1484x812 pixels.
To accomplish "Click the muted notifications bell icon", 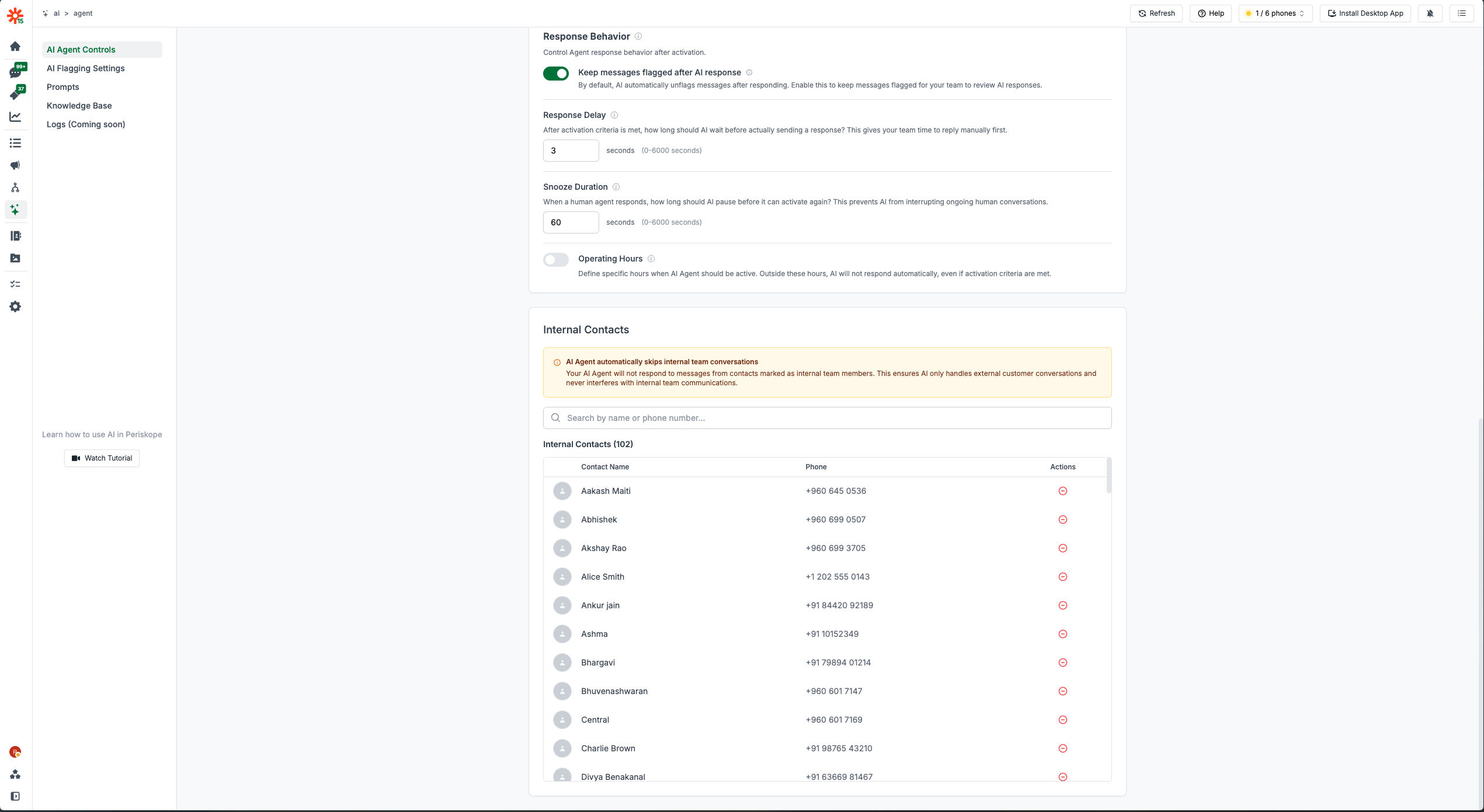I will coord(1430,13).
